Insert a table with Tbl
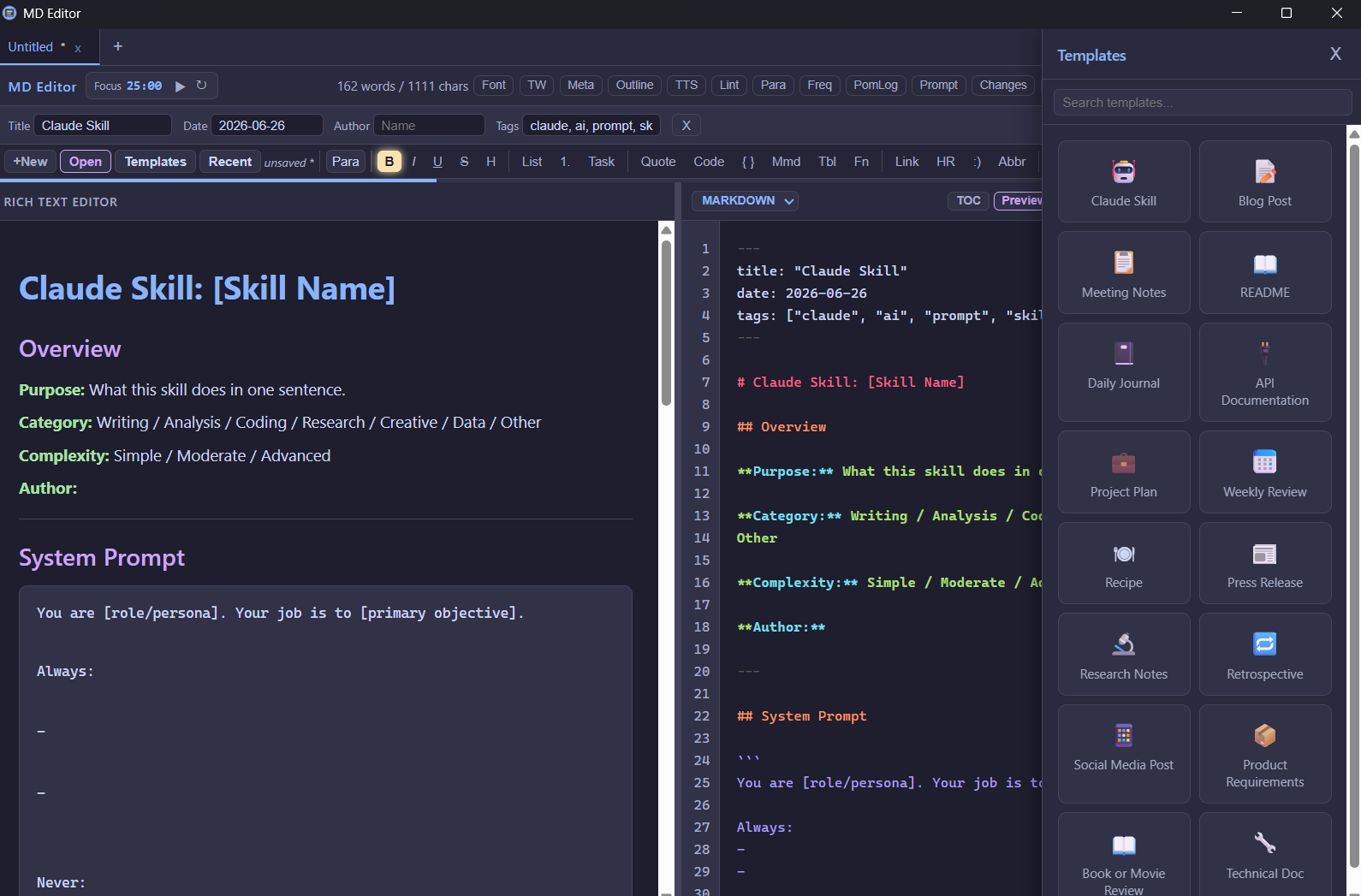This screenshot has width=1361, height=896. [827, 161]
